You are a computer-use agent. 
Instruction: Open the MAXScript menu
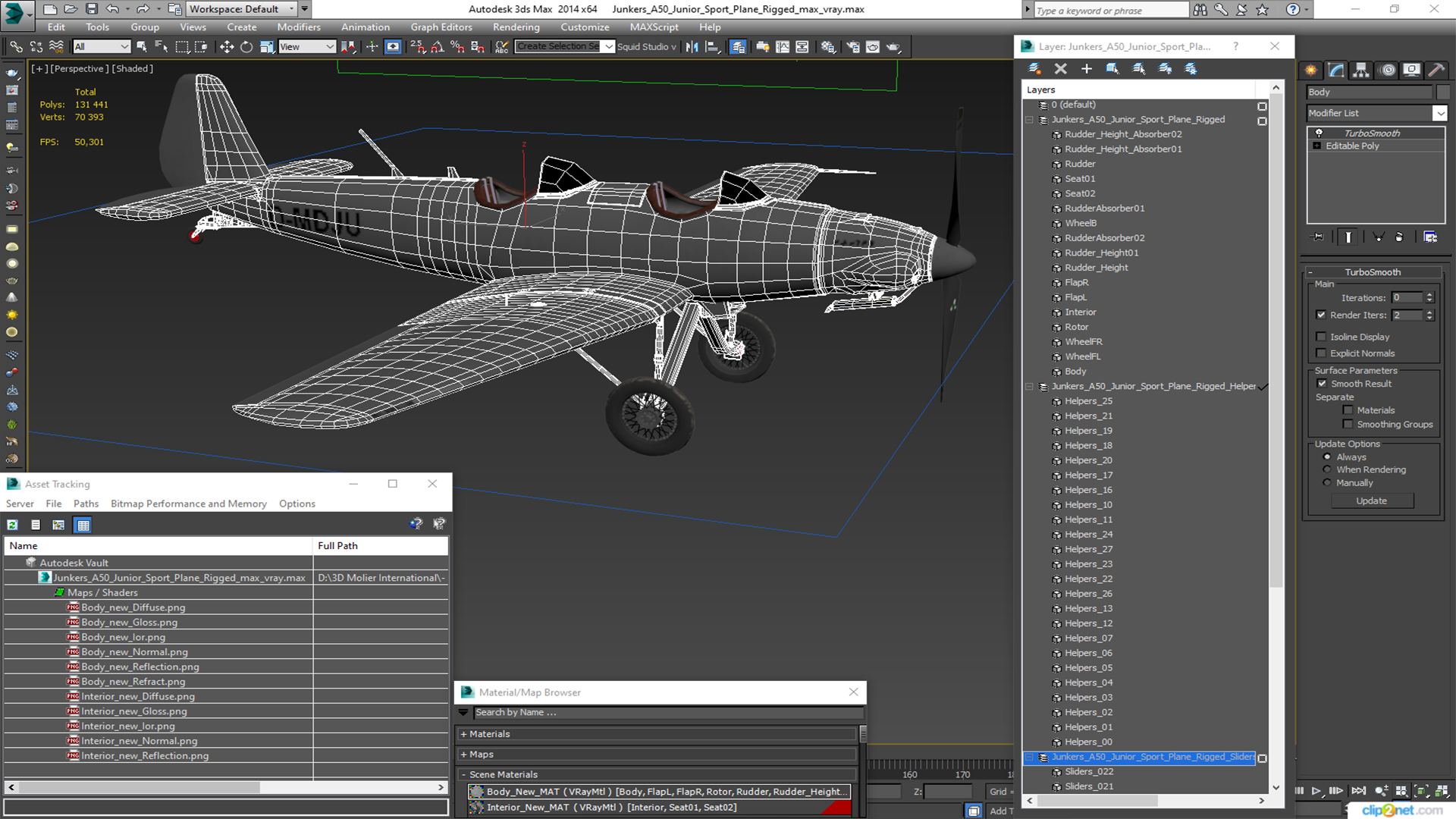[x=654, y=27]
